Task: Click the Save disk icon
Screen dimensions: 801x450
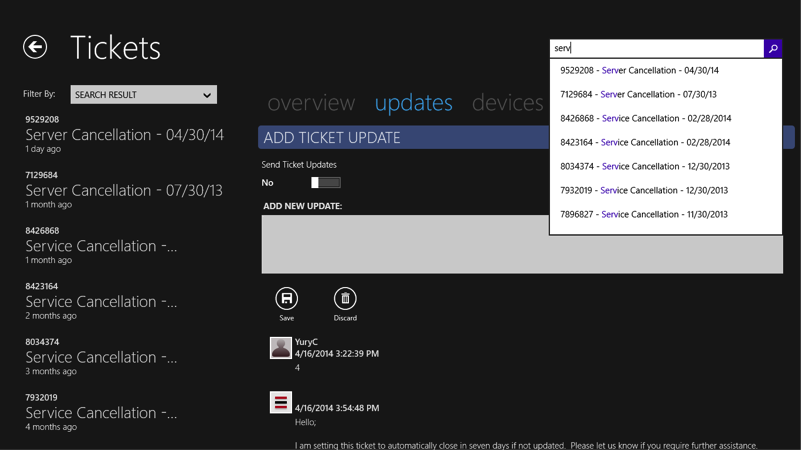Action: click(287, 298)
